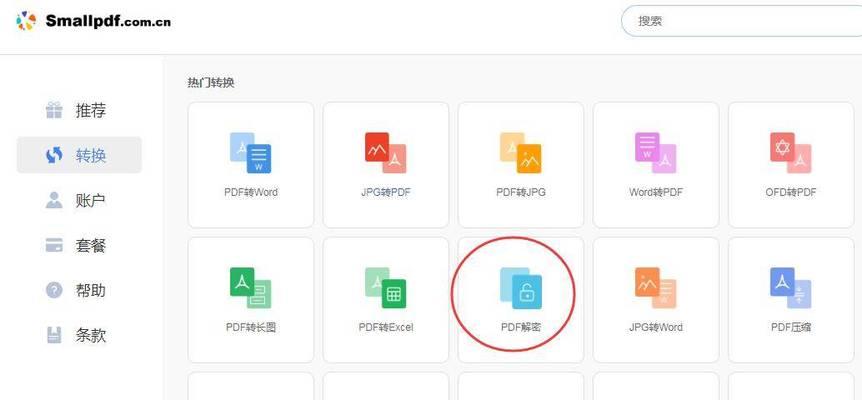The width and height of the screenshot is (862, 400).
Task: Click the convert arrows icon beside 转换
Action: 54,155
